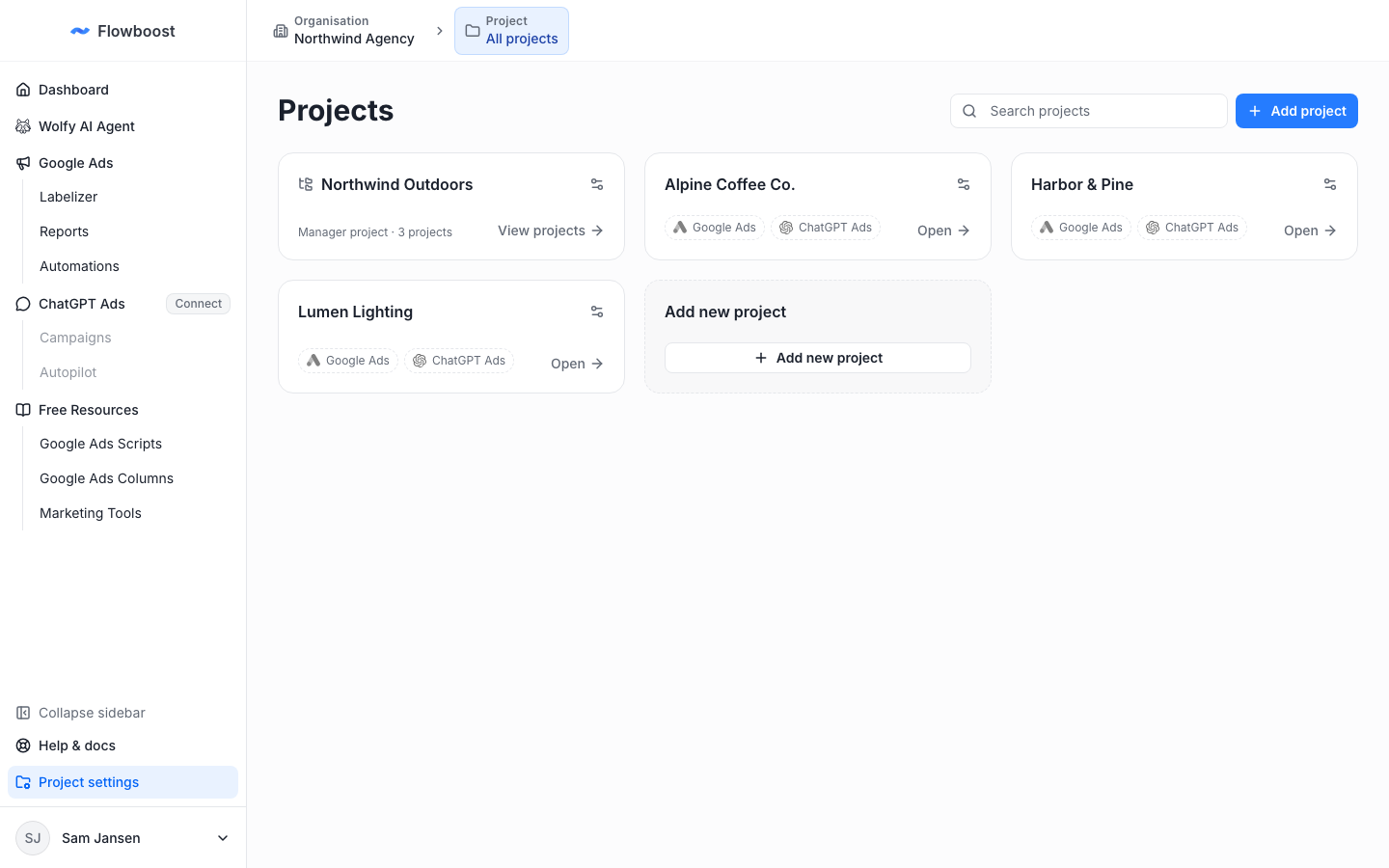Click the SJ user avatar
1389x868 pixels.
33,838
